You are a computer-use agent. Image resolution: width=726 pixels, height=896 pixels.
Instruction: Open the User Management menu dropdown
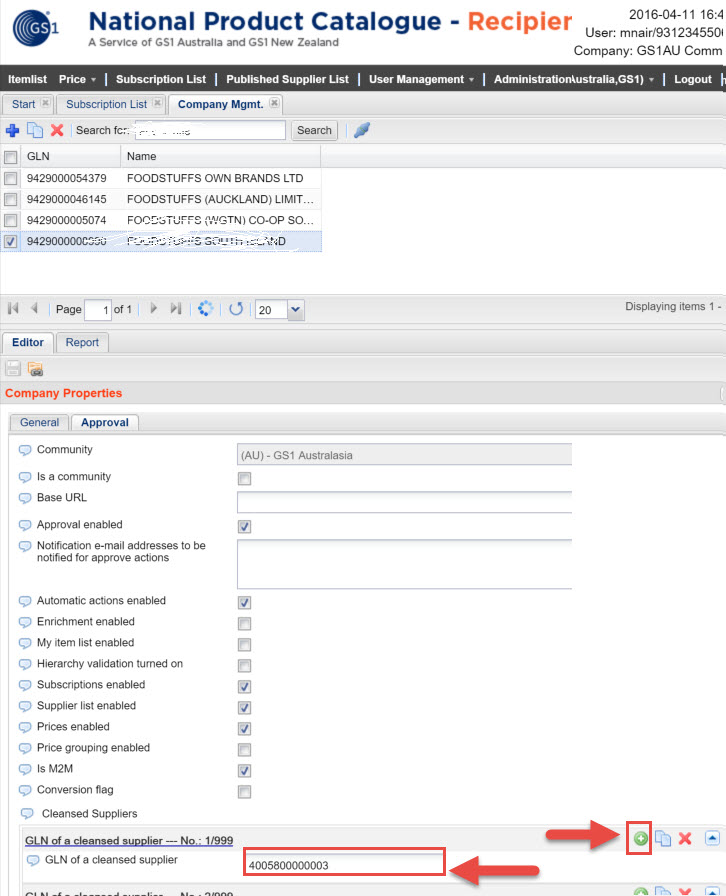click(421, 79)
